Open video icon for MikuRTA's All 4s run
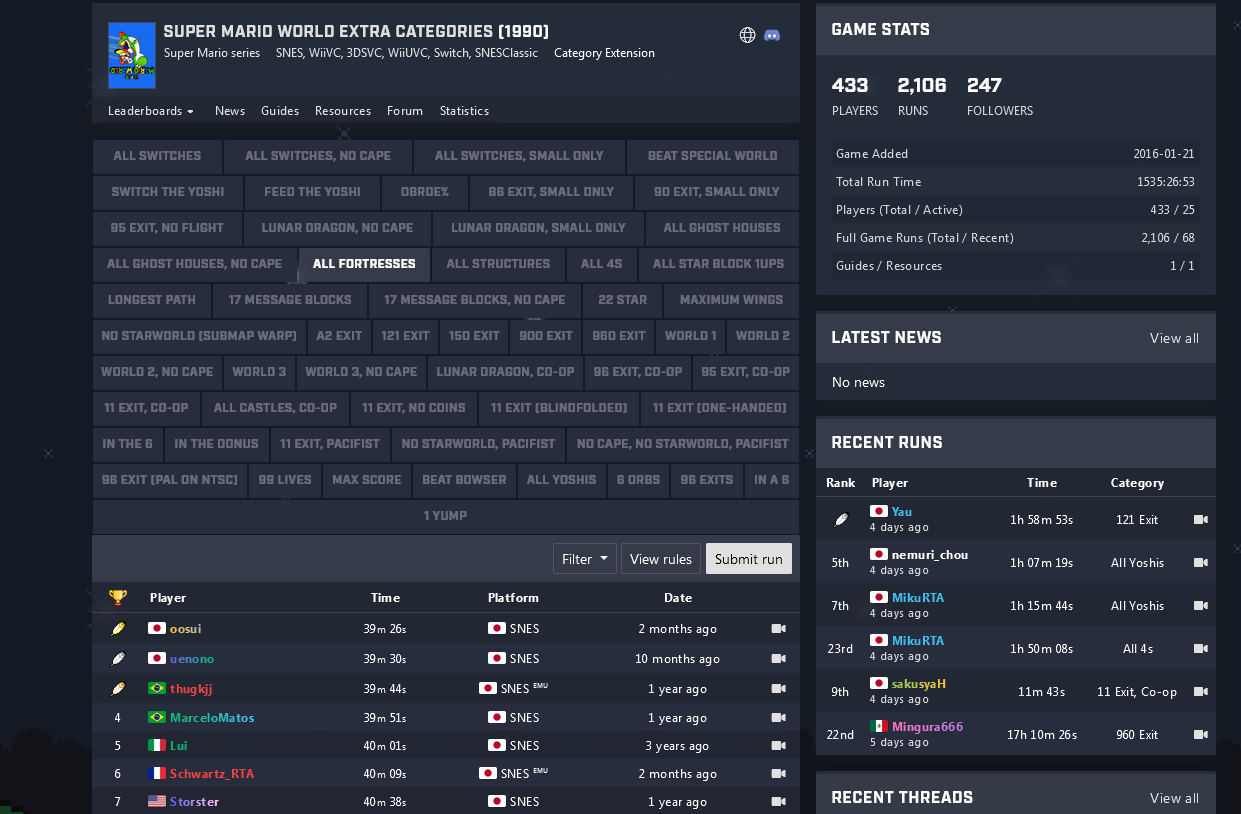Viewport: 1241px width, 814px height. (1201, 649)
